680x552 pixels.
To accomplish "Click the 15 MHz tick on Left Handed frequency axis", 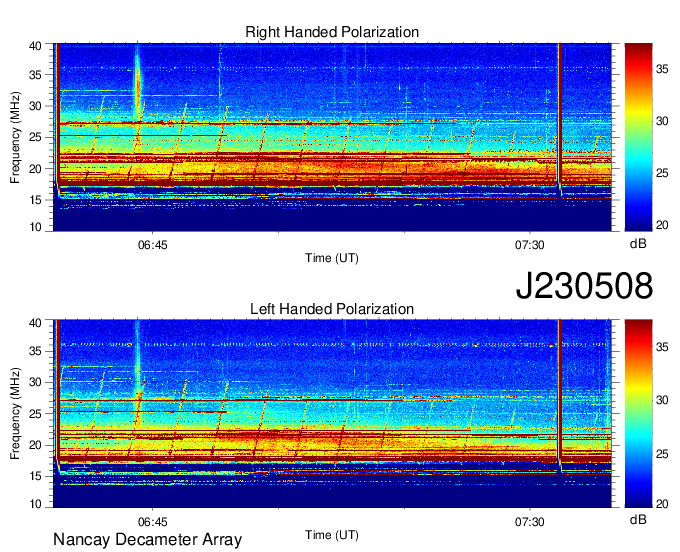I will tap(35, 476).
